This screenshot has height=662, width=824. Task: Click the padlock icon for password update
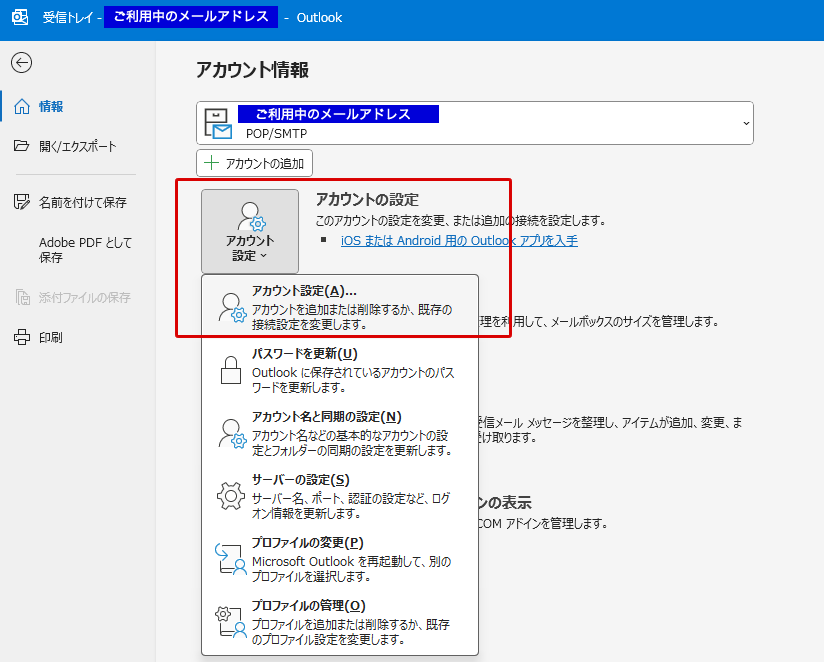point(231,370)
